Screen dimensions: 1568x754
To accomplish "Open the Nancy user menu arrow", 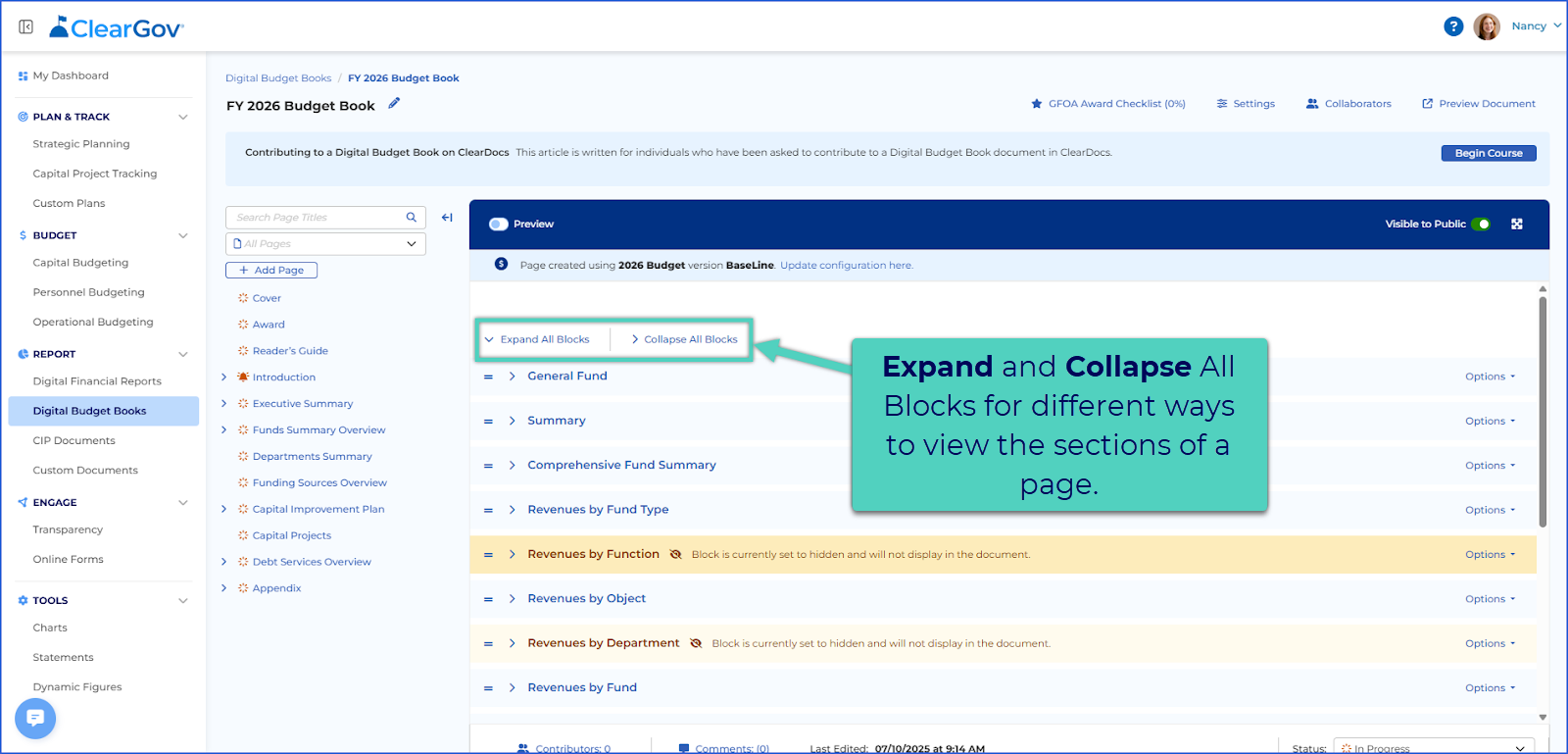I will [1557, 26].
